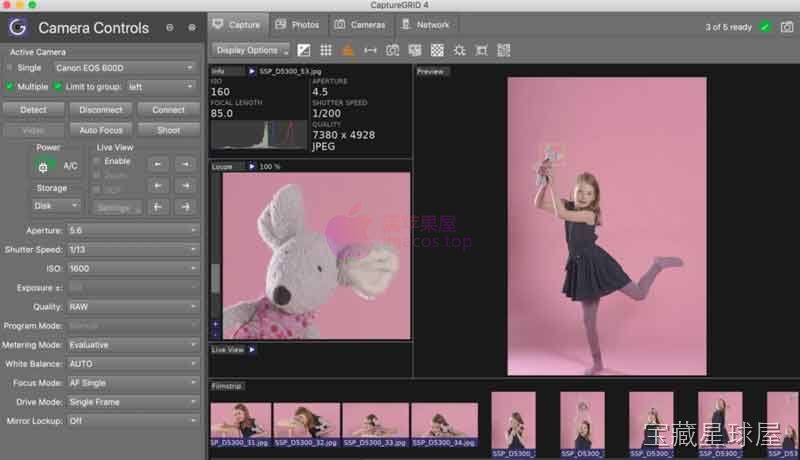Screen dimensions: 800x460
Task: Open the Aperture dropdown showing 5.6
Action: pyautogui.click(x=133, y=230)
